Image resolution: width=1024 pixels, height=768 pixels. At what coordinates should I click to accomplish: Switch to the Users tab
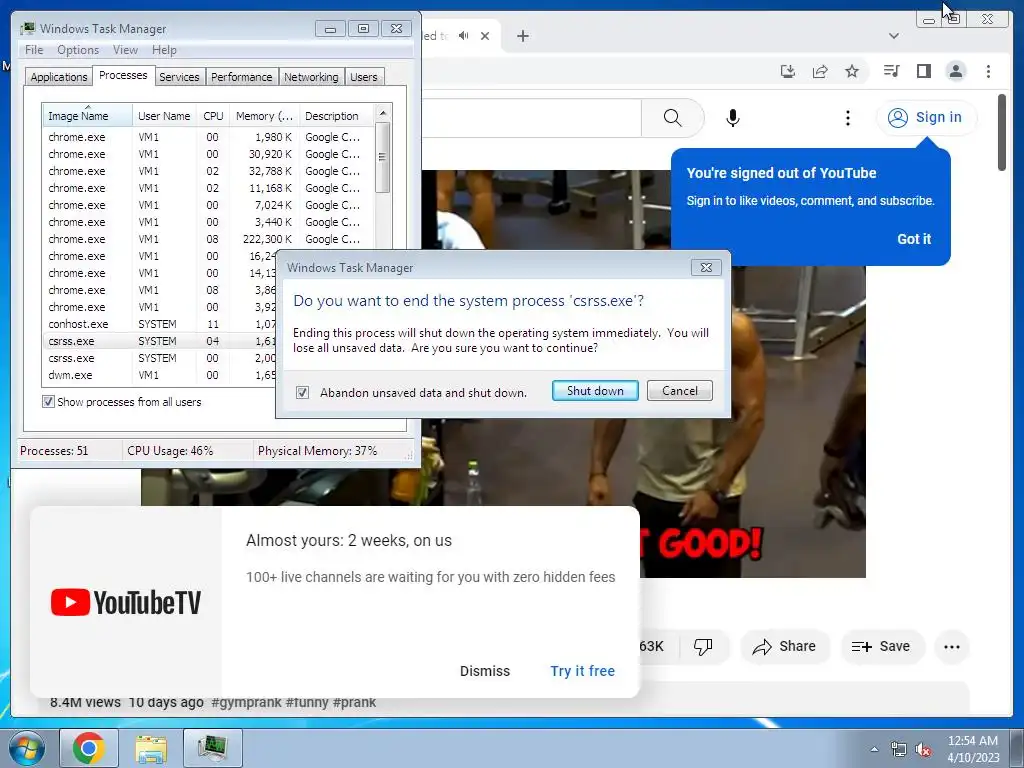click(x=364, y=77)
